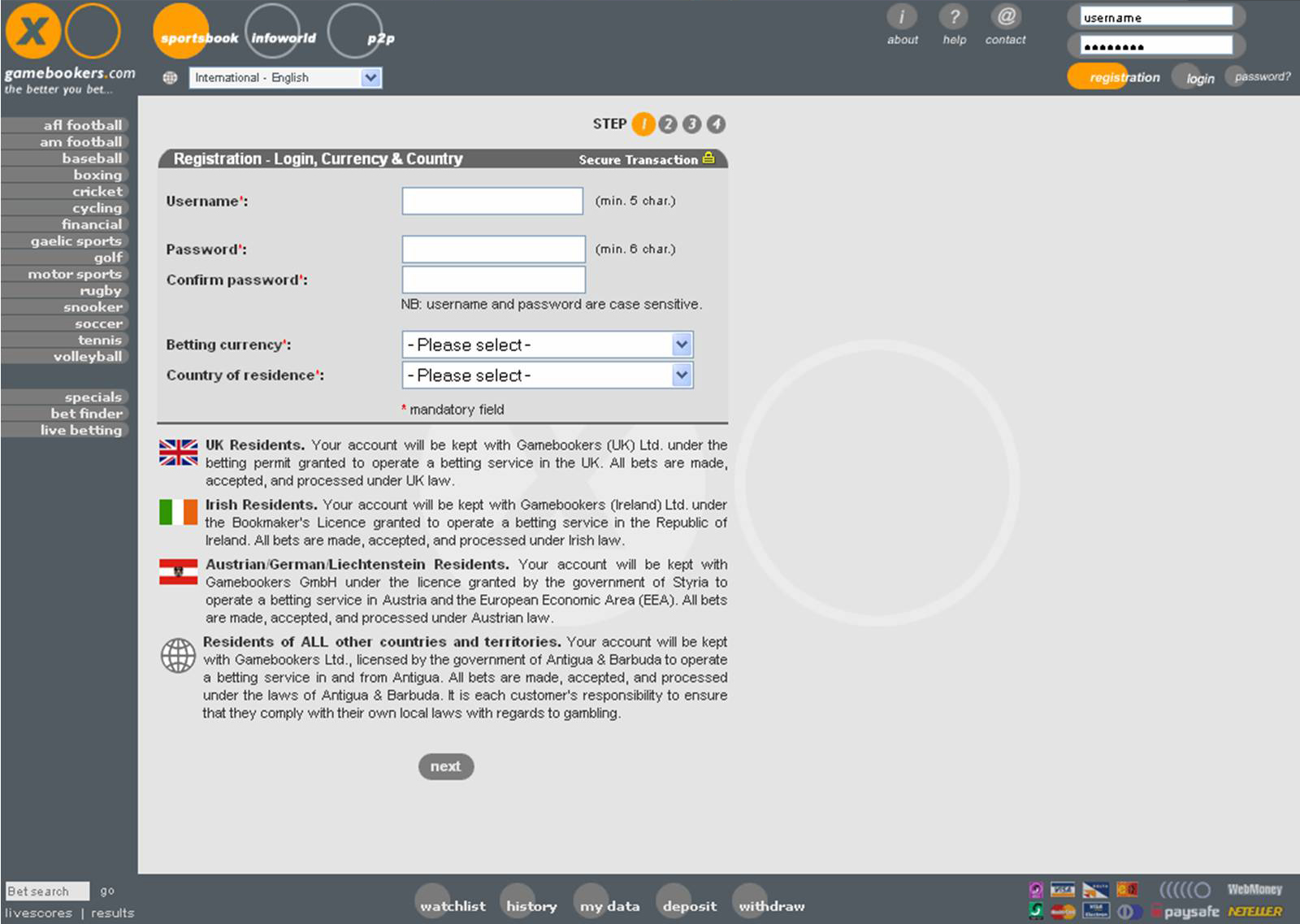This screenshot has height=924, width=1300.
Task: Click the orange X gamebookers logo
Action: [x=32, y=31]
